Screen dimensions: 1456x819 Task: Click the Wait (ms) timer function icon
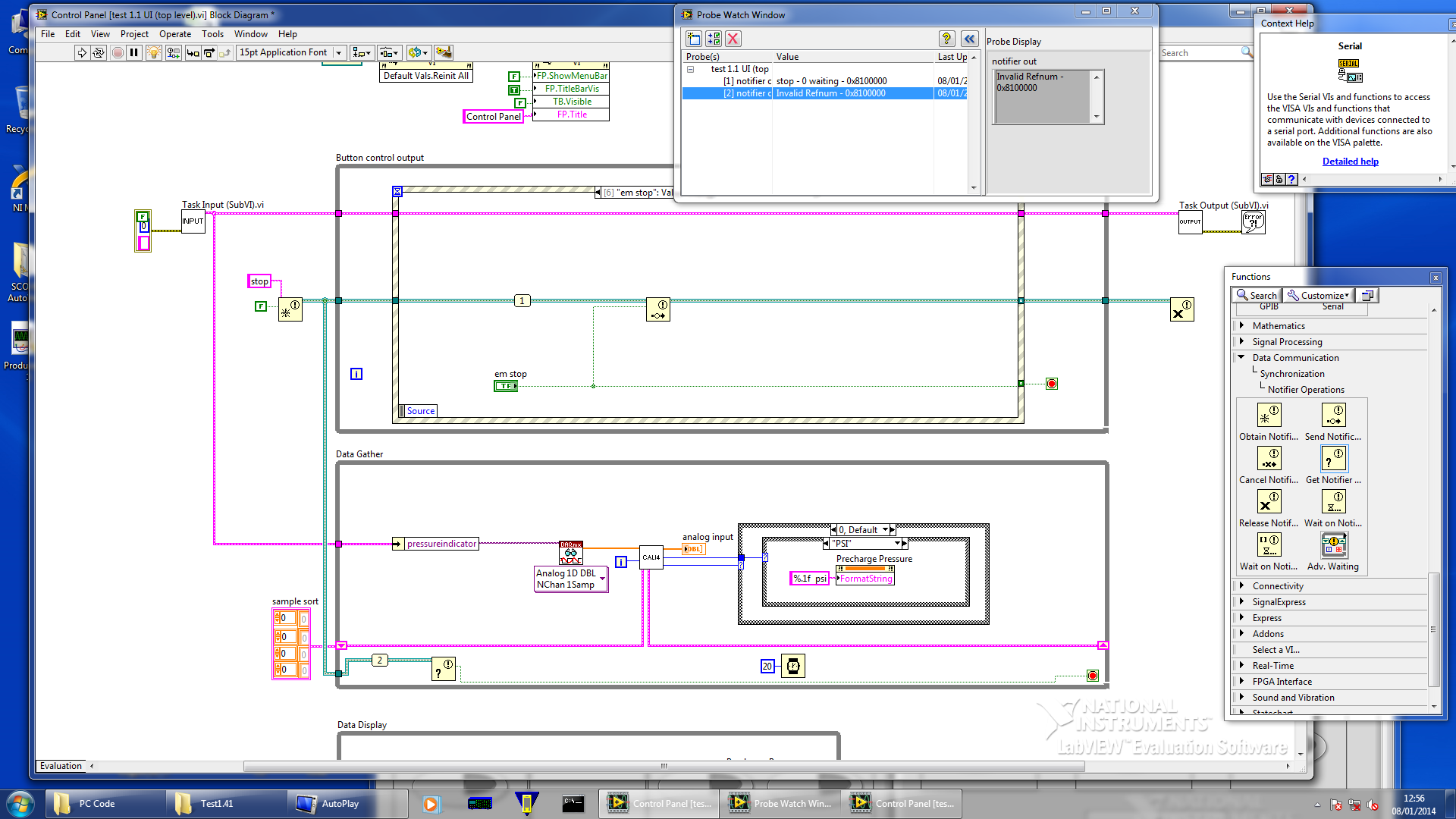[x=793, y=666]
